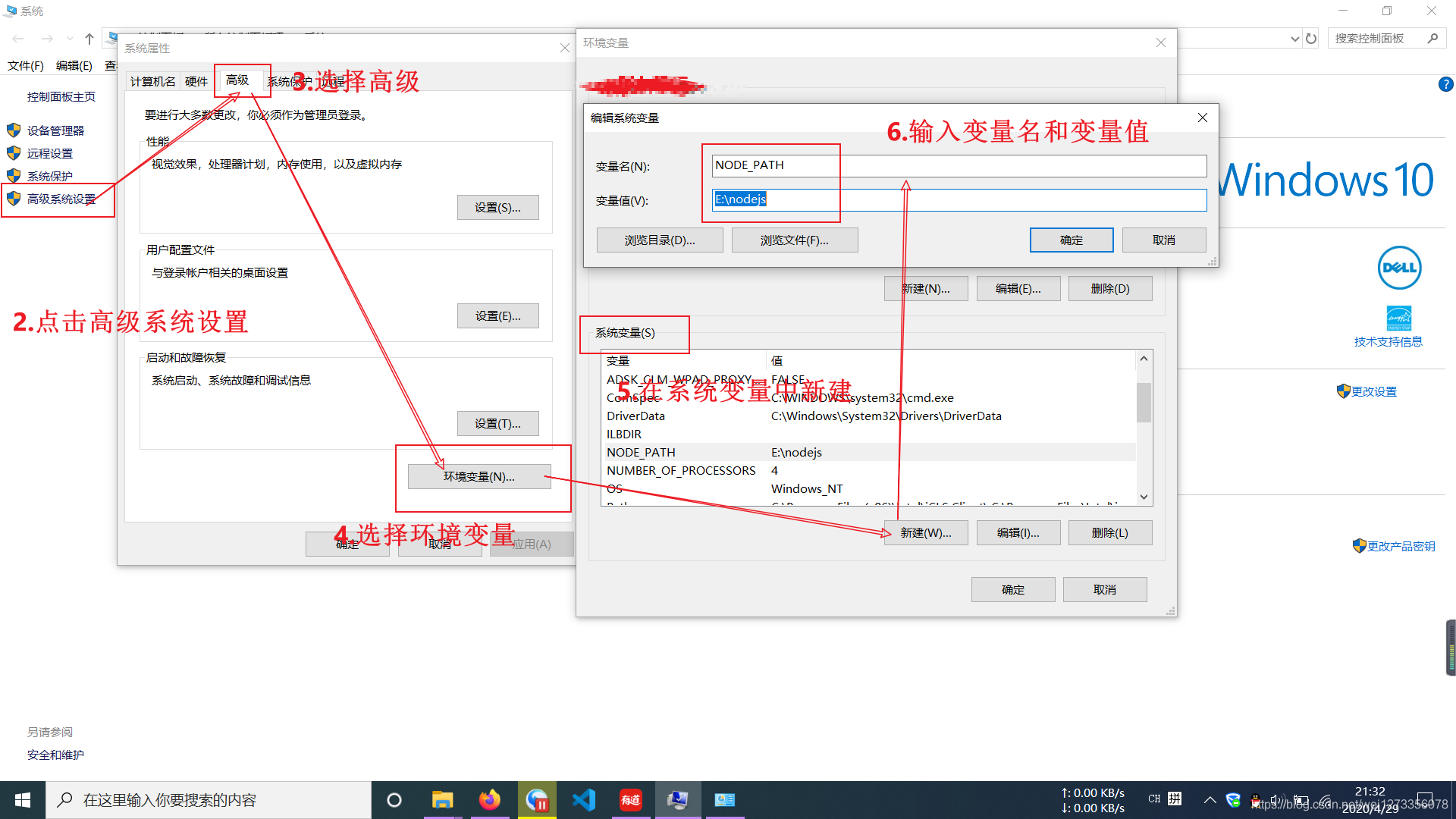Show hidden tray icons chevron
This screenshot has width=1456, height=819.
pyautogui.click(x=1210, y=800)
